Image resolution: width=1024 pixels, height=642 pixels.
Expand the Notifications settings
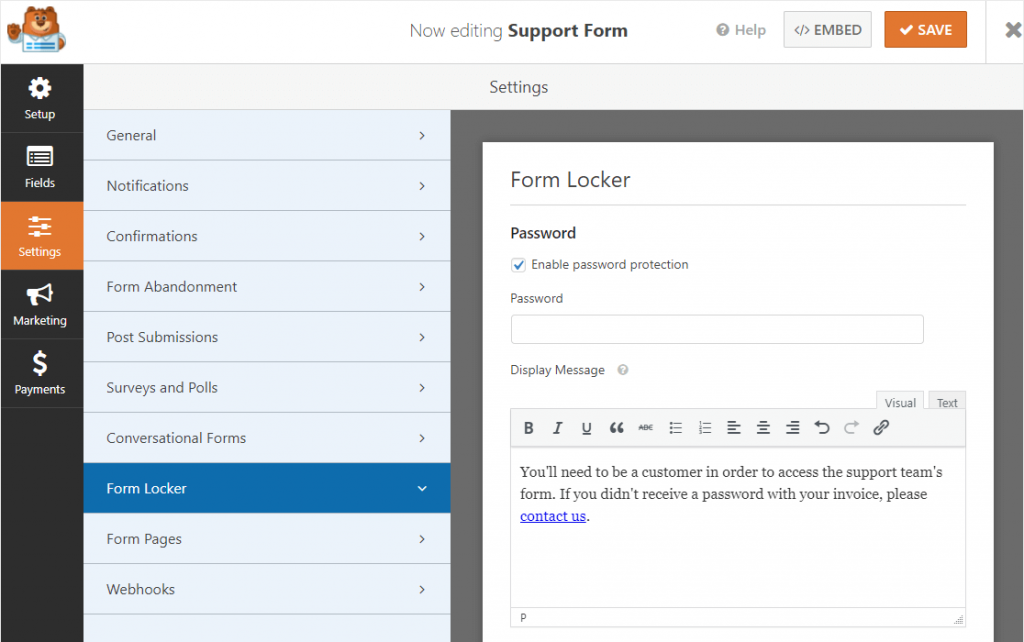coord(266,185)
